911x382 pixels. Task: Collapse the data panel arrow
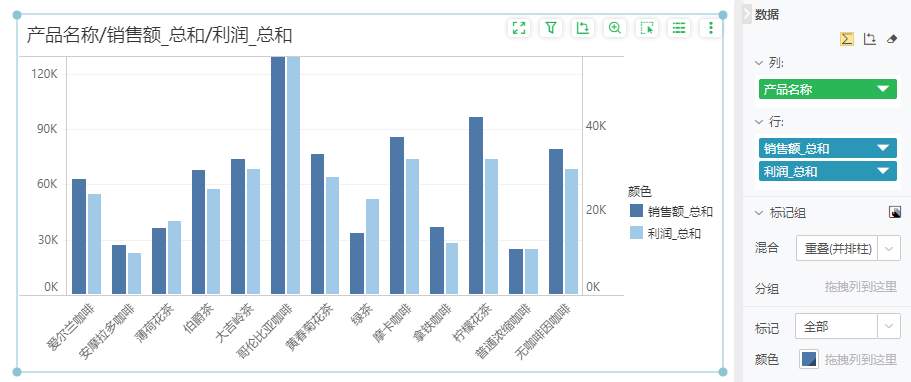coord(747,15)
